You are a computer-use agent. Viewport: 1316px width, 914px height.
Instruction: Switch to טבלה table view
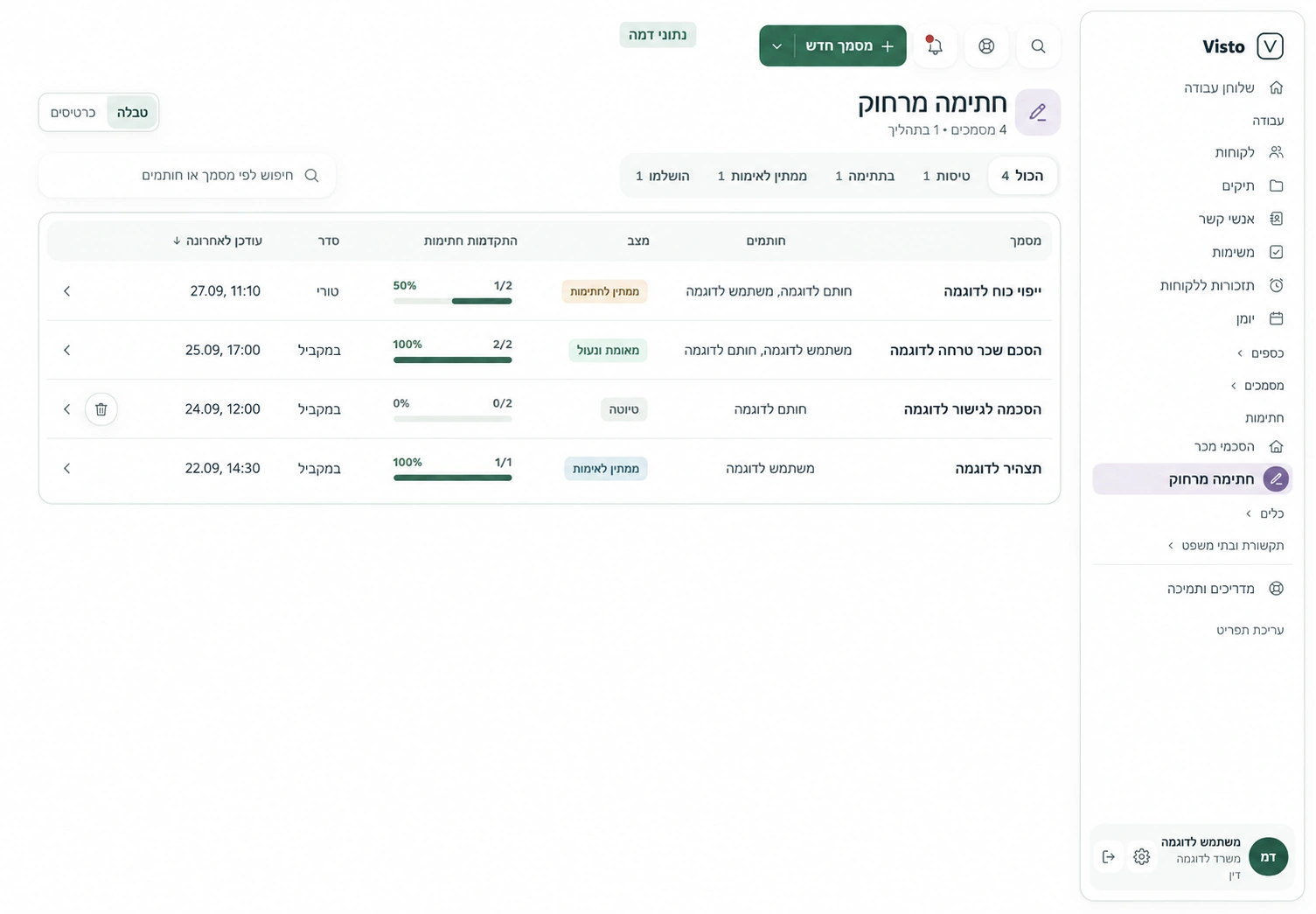pos(132,113)
